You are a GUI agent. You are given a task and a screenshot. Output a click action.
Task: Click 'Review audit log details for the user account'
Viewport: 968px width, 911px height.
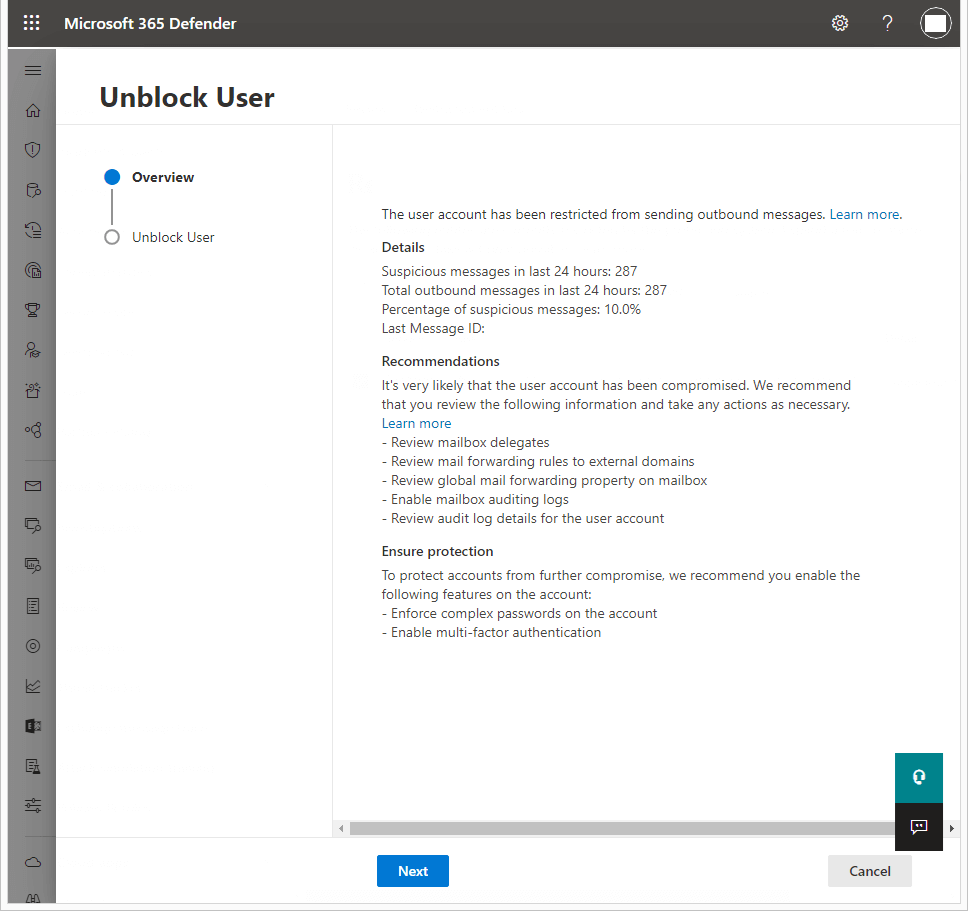pyautogui.click(x=527, y=518)
